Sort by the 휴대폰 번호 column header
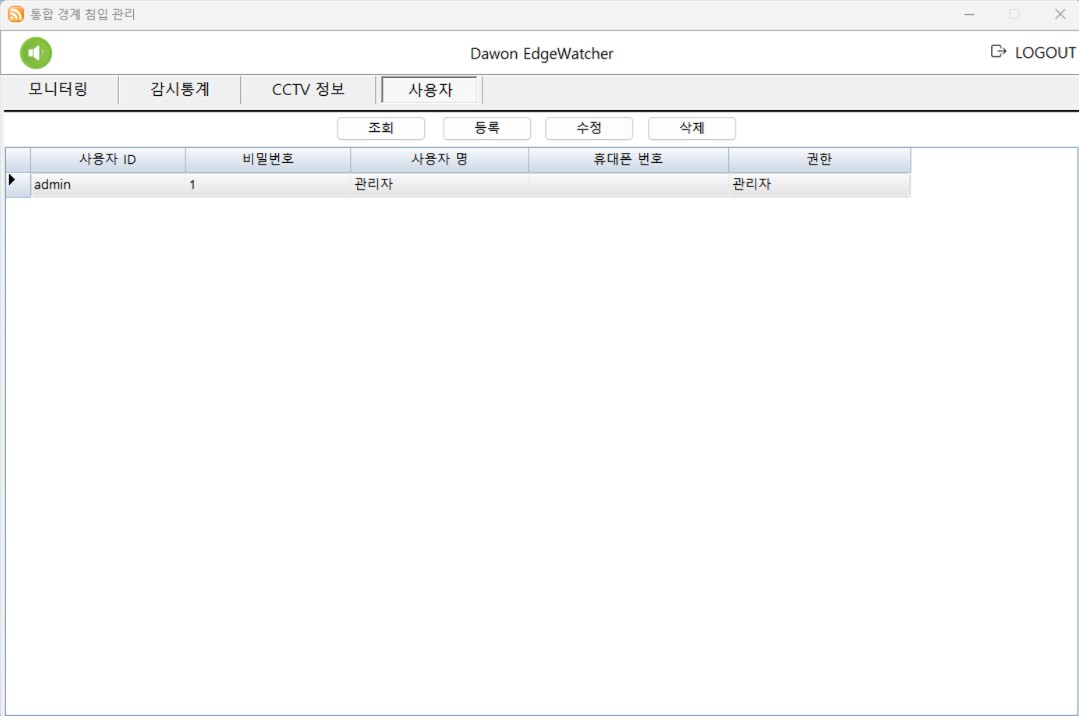 pos(628,160)
